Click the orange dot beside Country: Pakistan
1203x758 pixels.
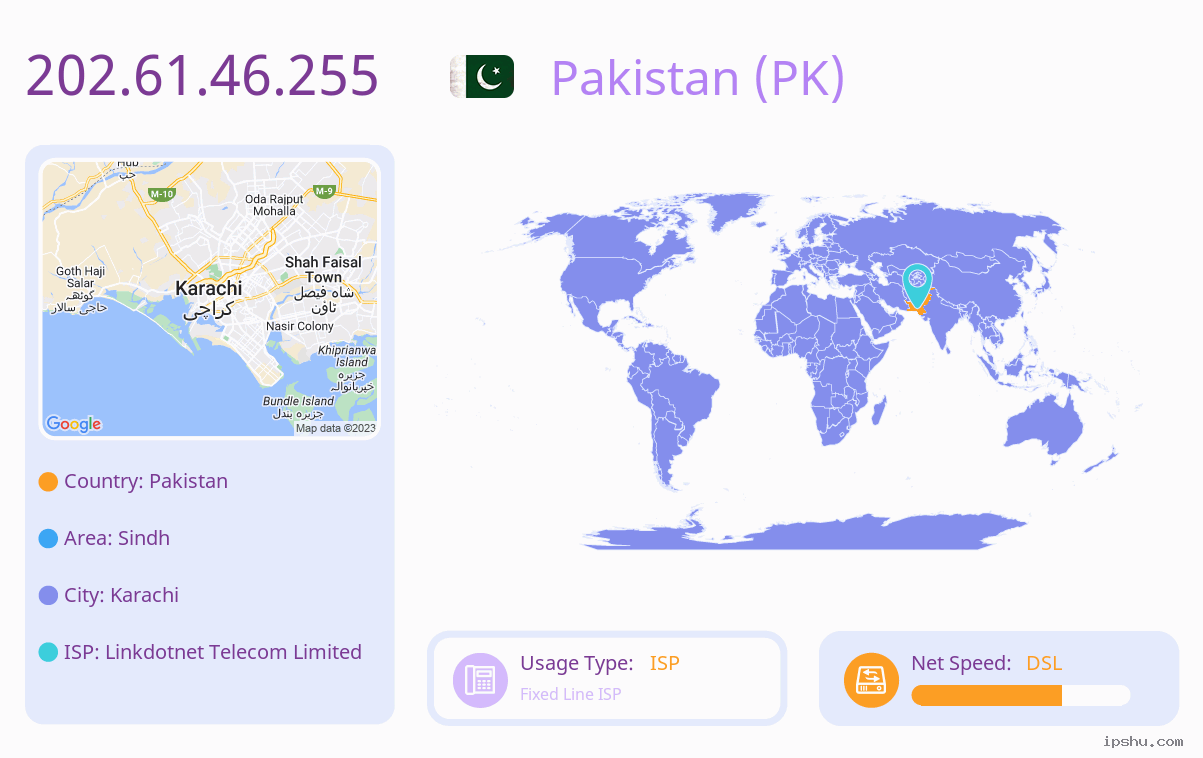coord(48,482)
